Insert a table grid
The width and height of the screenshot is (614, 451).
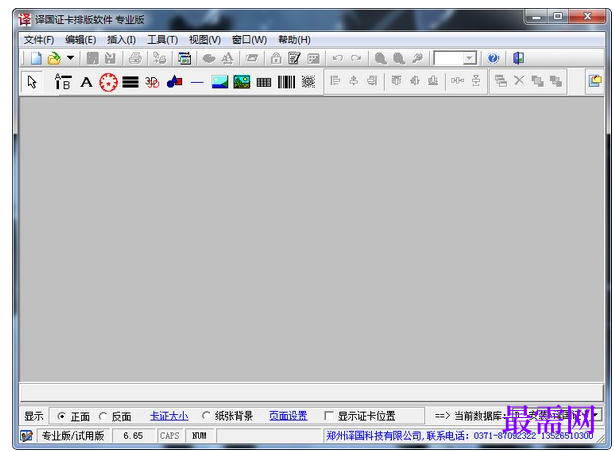pos(264,82)
